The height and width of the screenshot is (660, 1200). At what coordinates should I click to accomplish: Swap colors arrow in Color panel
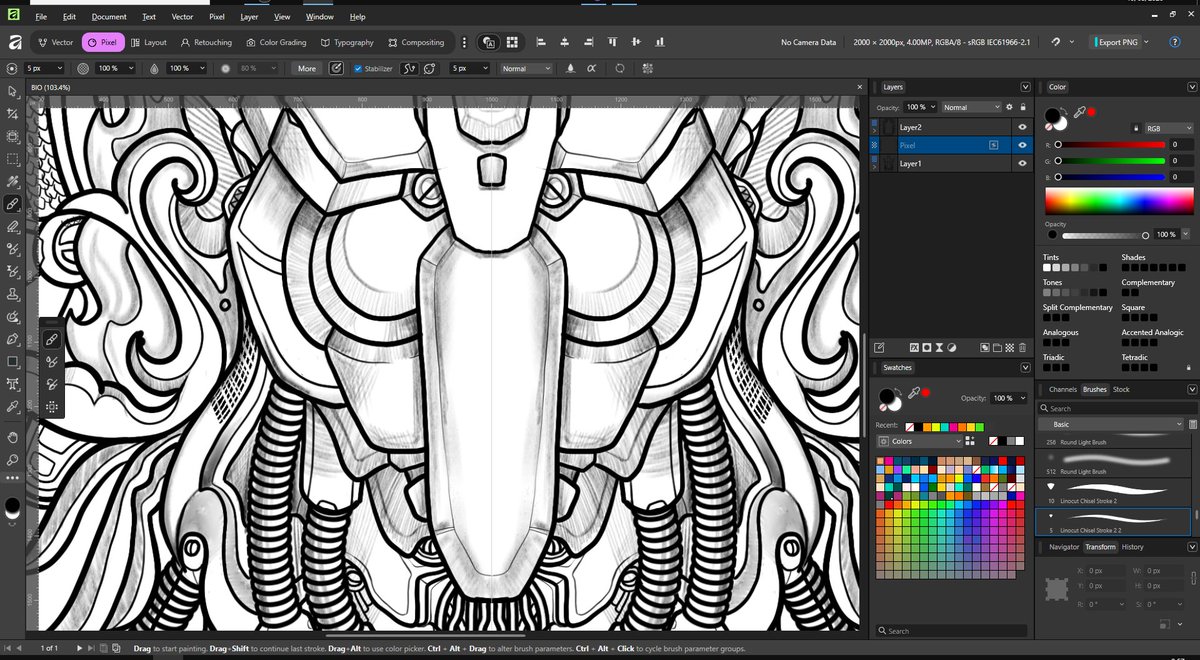tap(1065, 112)
